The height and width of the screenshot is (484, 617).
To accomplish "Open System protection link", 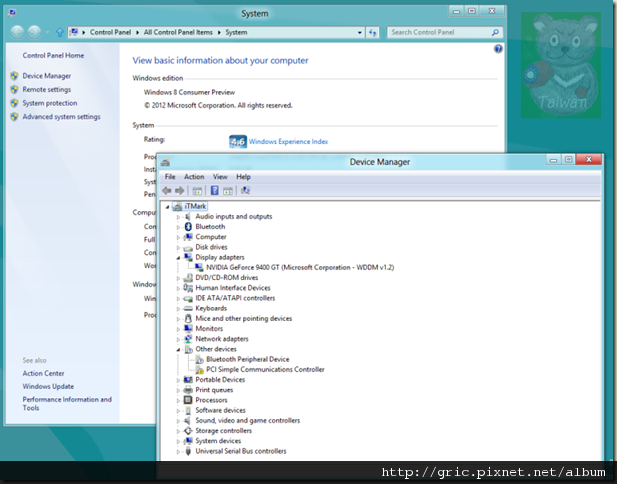I will [50, 103].
